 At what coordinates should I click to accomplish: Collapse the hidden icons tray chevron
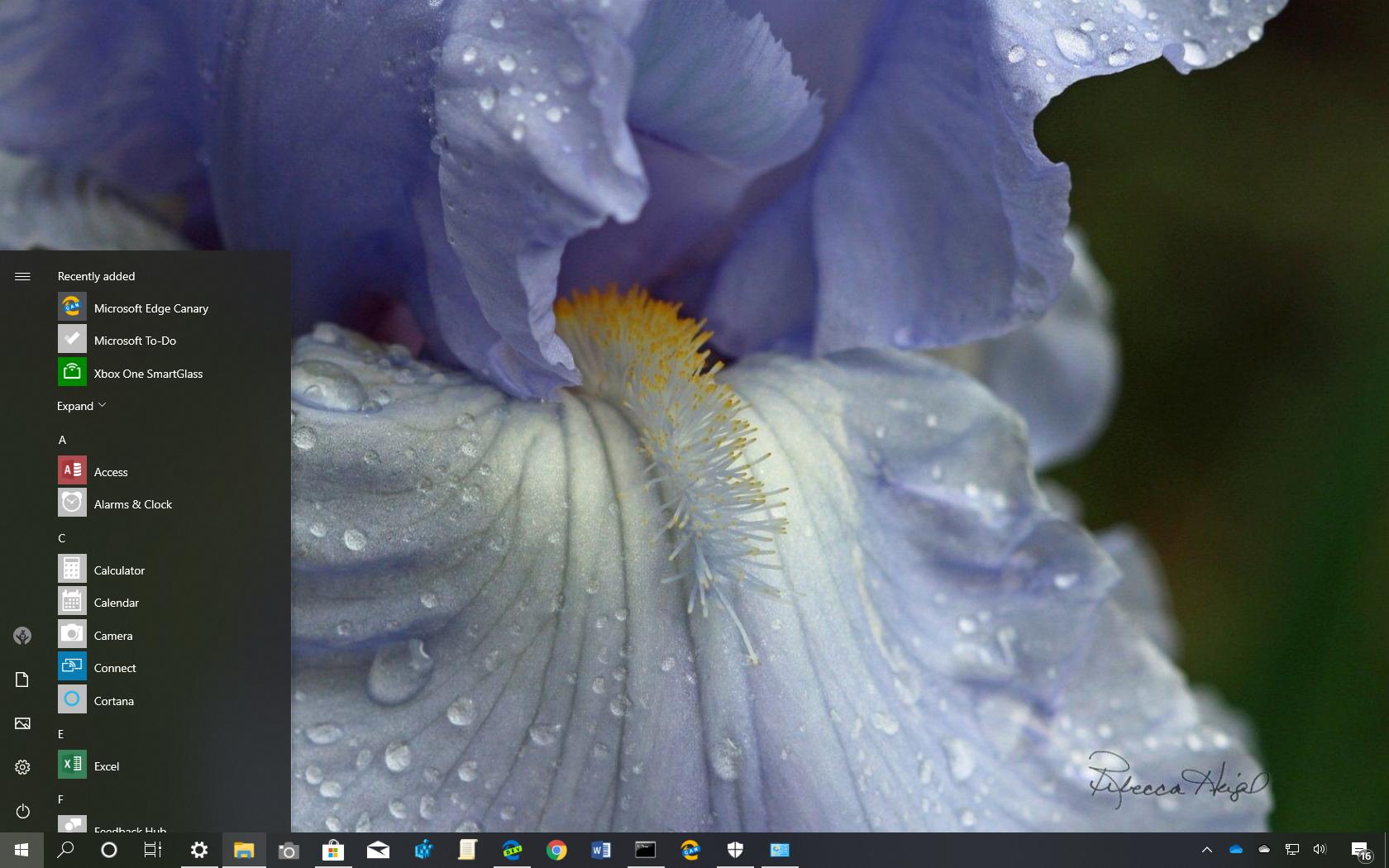point(1207,850)
